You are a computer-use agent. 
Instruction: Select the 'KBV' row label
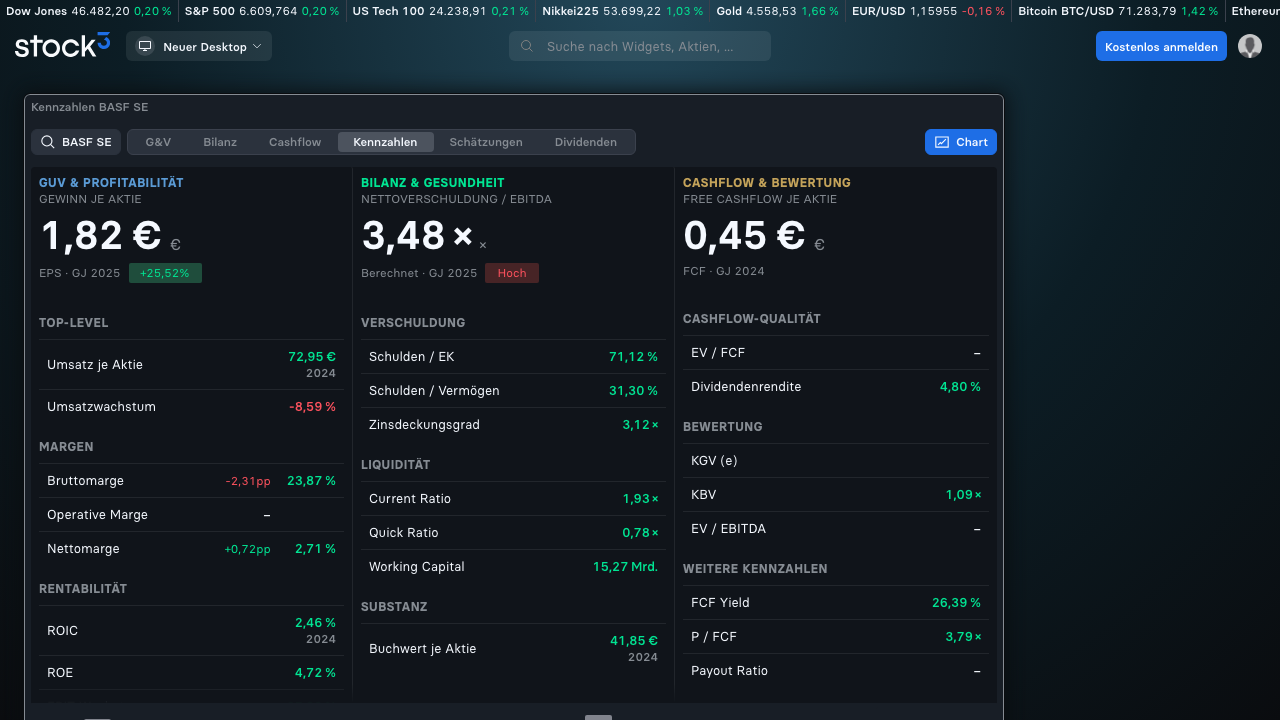coord(704,495)
